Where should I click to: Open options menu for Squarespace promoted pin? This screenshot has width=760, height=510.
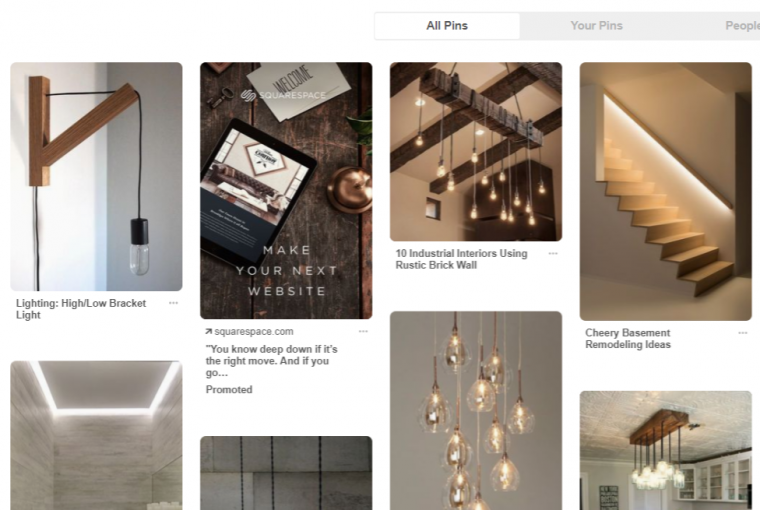(363, 332)
